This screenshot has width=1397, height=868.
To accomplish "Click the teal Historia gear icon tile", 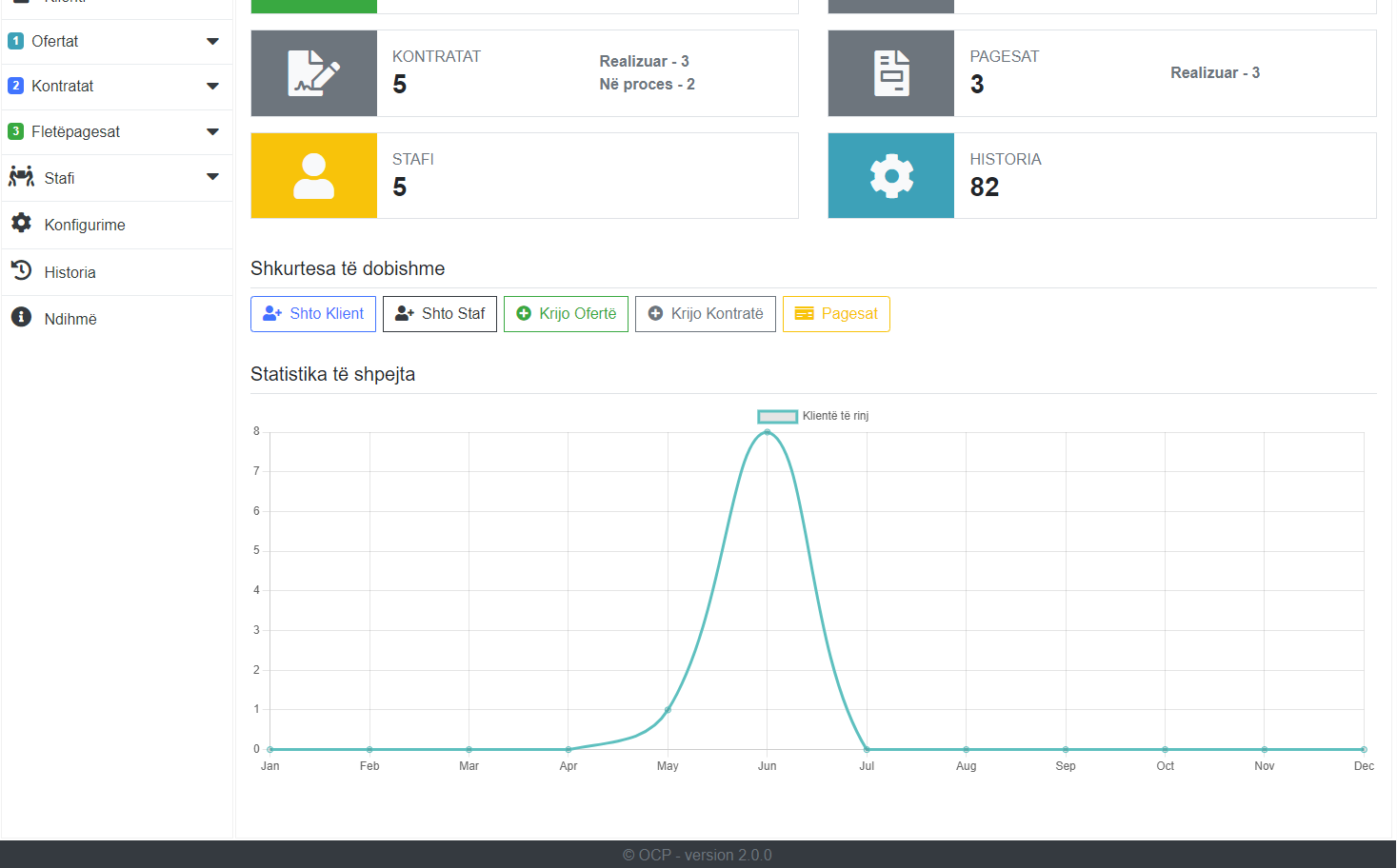I will [891, 176].
